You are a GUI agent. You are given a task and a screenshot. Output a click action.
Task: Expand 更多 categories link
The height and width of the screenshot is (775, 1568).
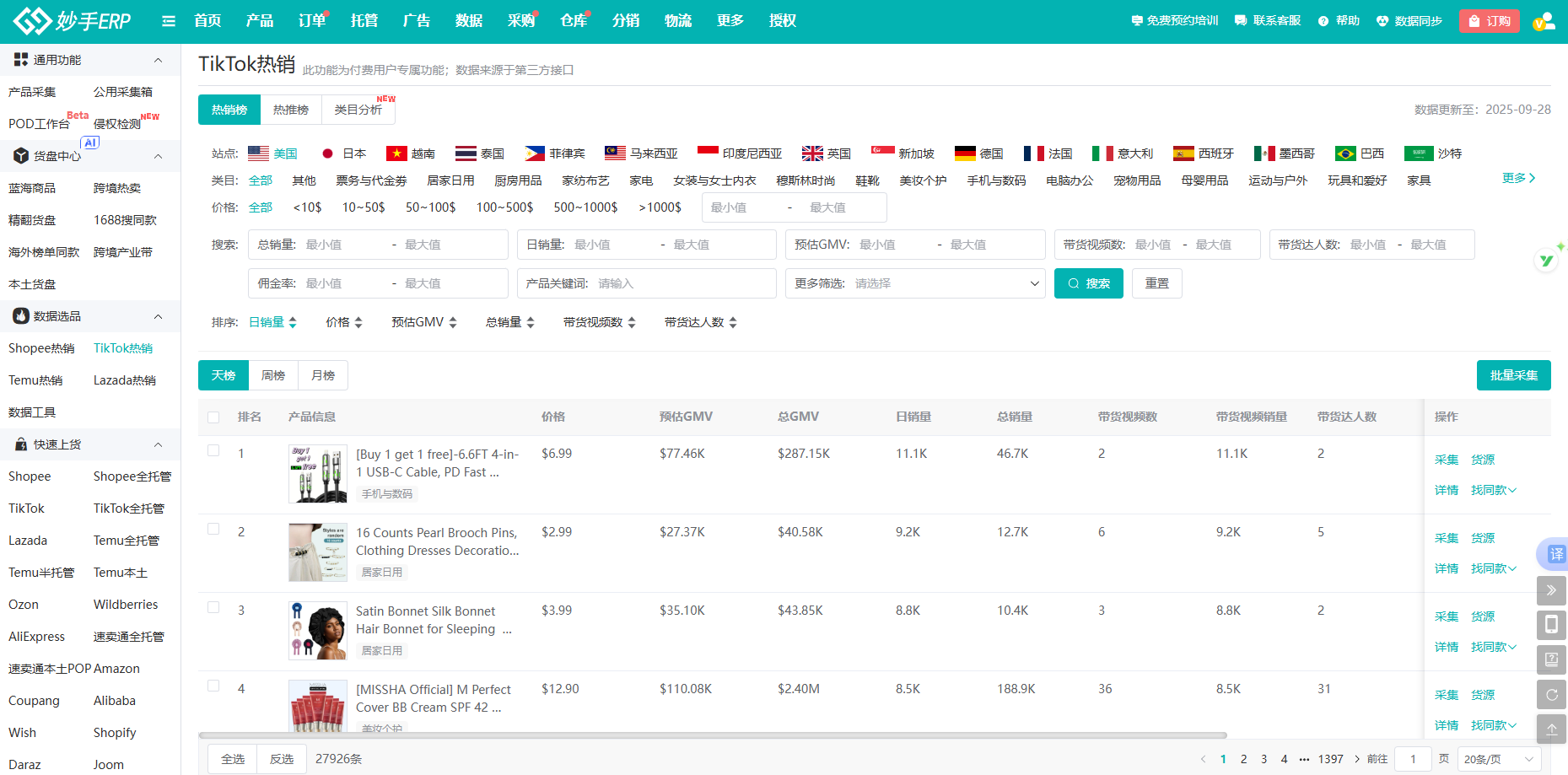[1519, 178]
